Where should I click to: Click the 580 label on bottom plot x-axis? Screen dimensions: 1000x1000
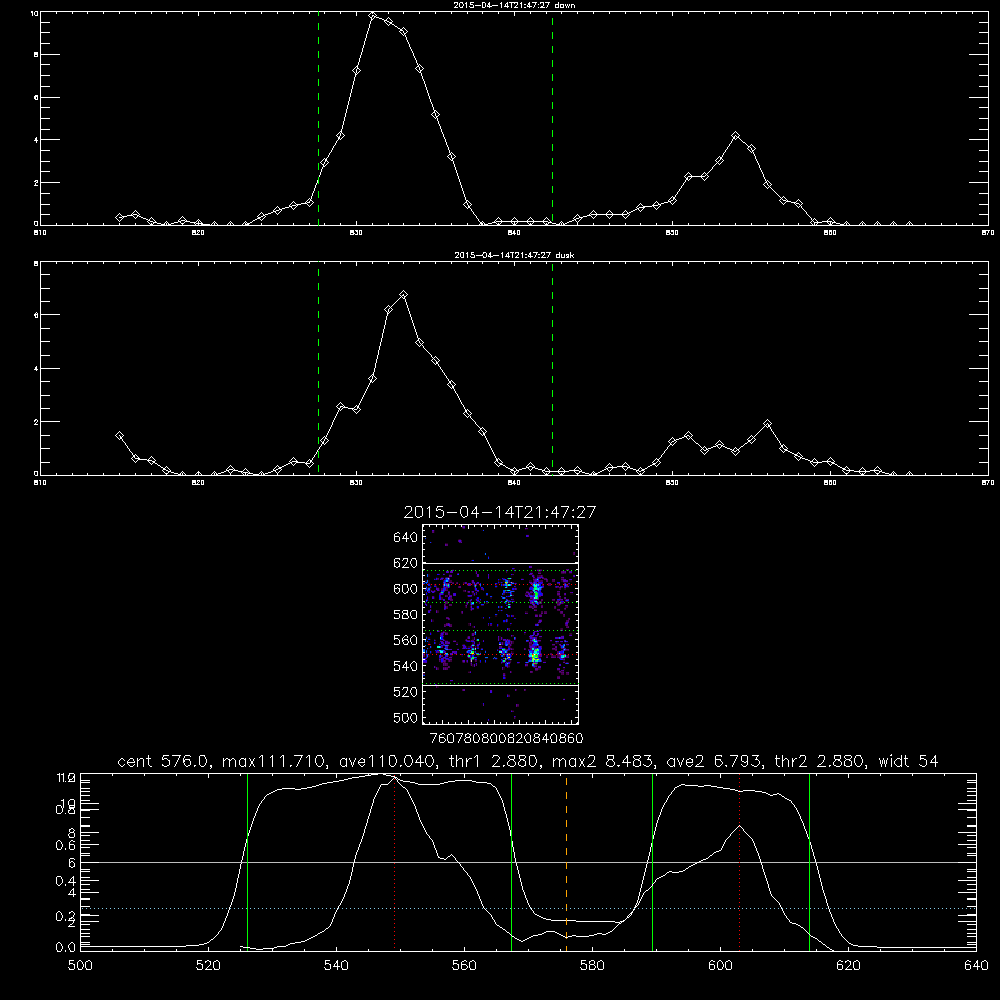point(592,966)
